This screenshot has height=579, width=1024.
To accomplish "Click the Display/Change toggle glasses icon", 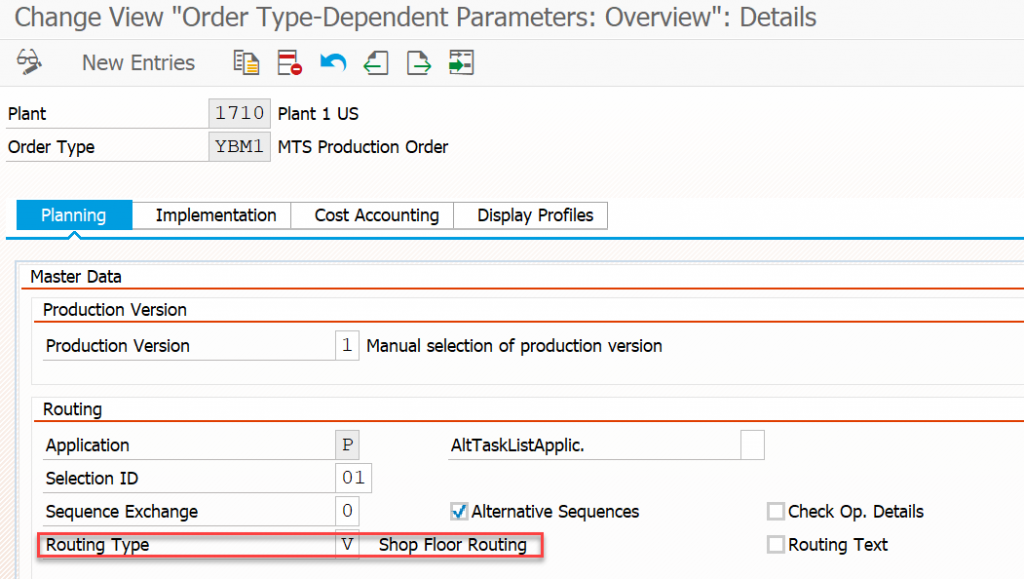I will [29, 63].
